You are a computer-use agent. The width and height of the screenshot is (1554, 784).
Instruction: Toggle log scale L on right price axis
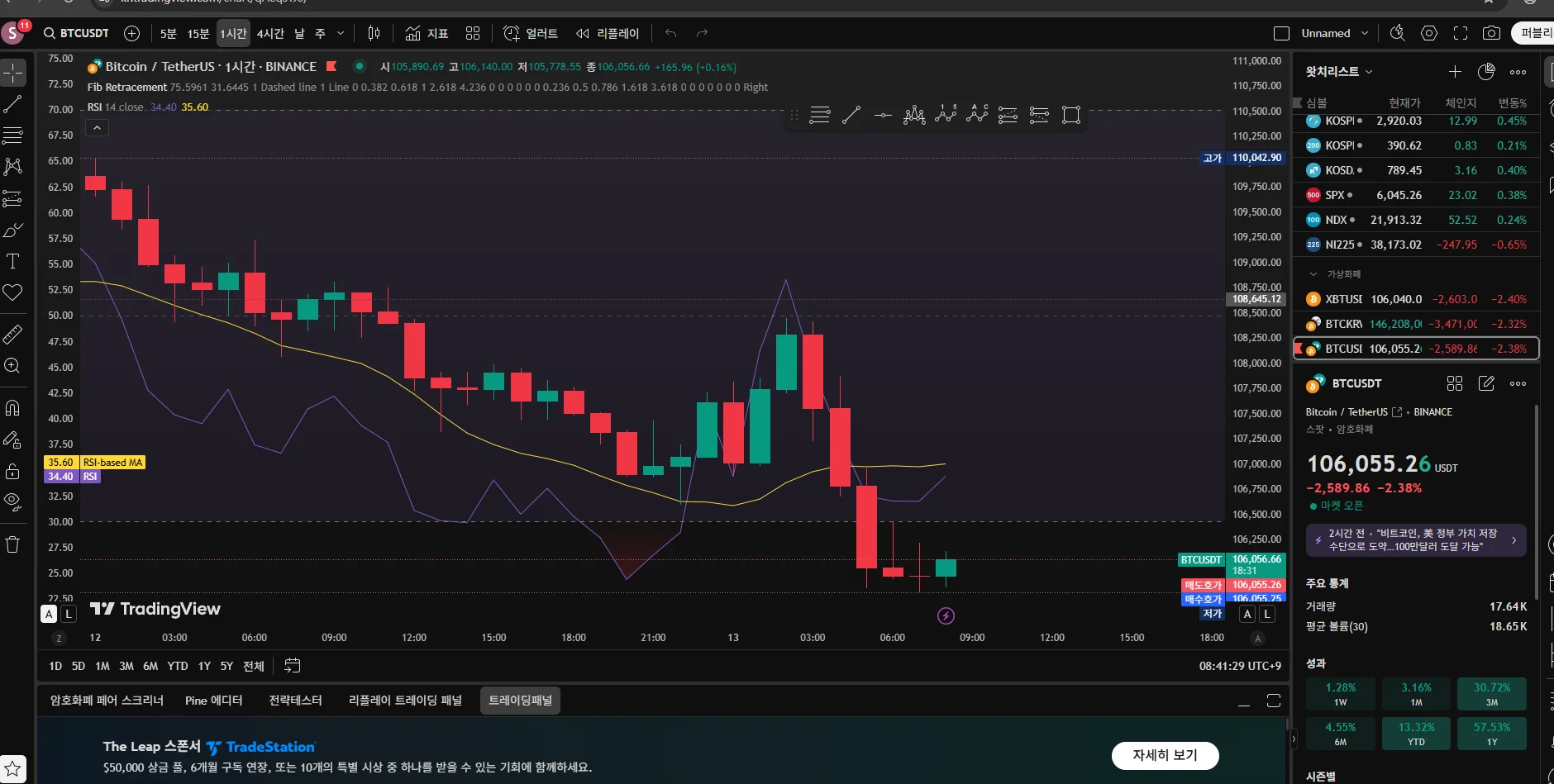(x=1267, y=614)
